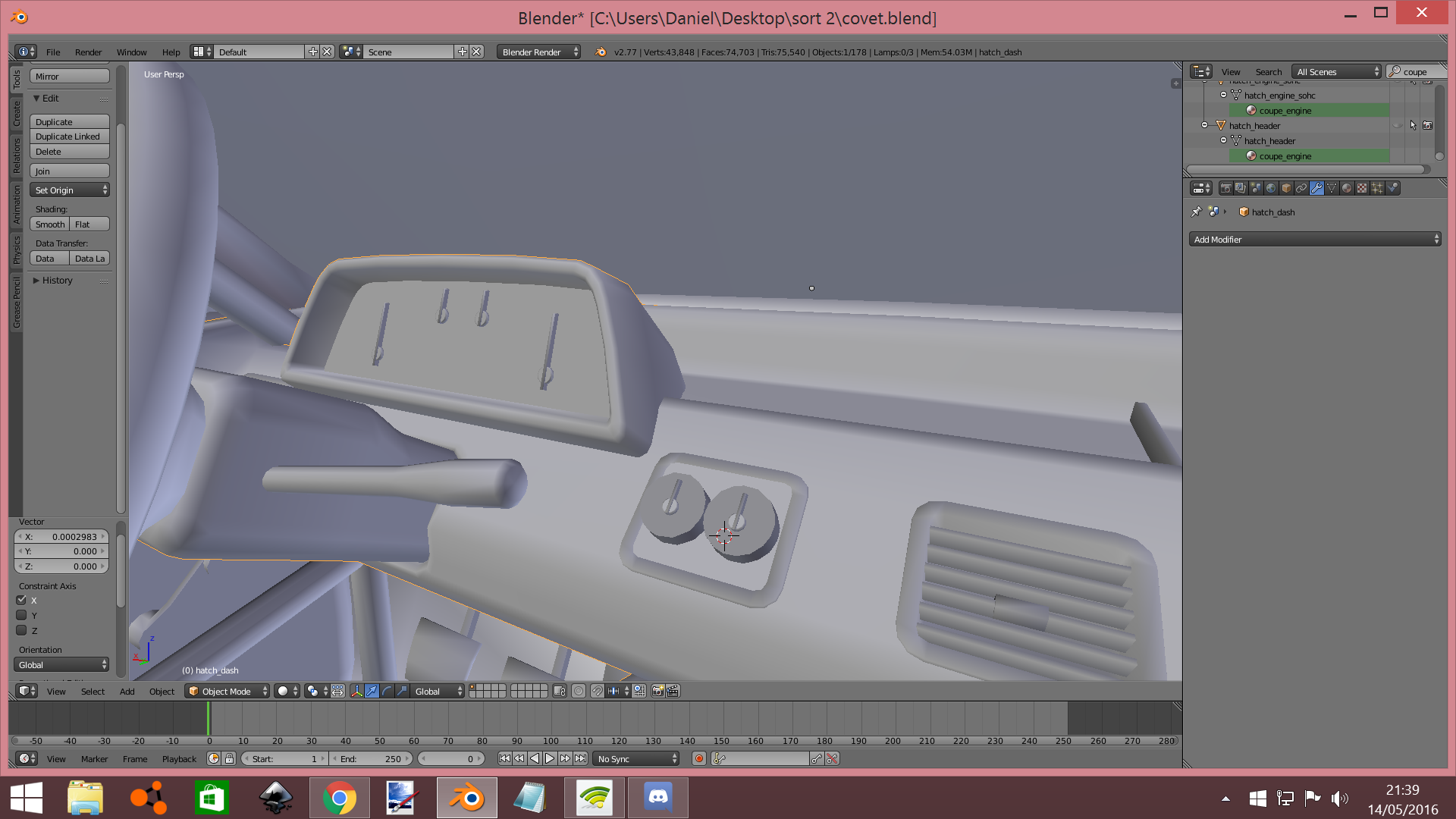
Task: Apply Flat shading
Action: (x=89, y=224)
